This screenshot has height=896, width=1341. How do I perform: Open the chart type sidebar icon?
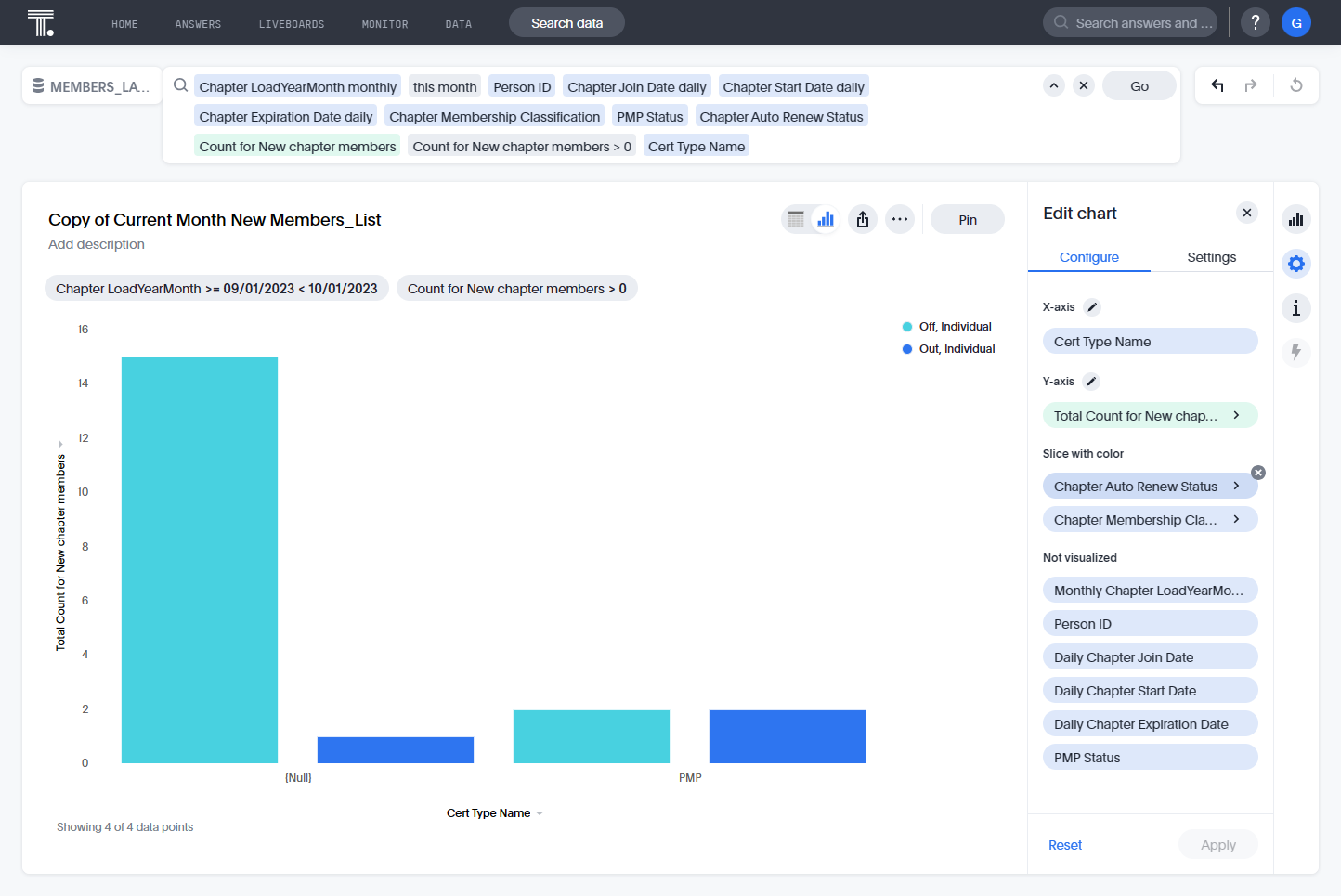pos(1296,219)
